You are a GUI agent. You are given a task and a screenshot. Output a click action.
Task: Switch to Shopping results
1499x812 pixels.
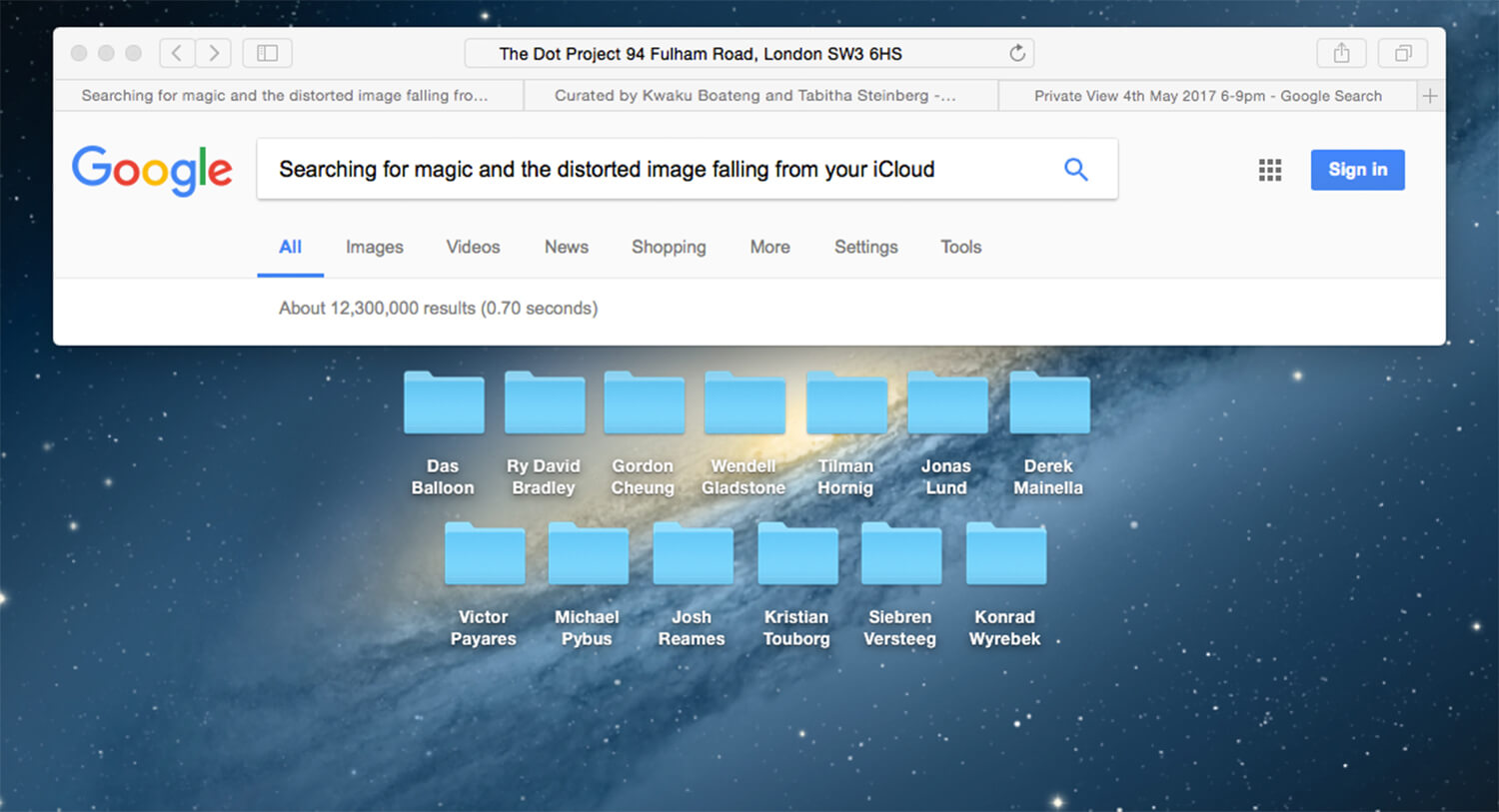point(669,247)
